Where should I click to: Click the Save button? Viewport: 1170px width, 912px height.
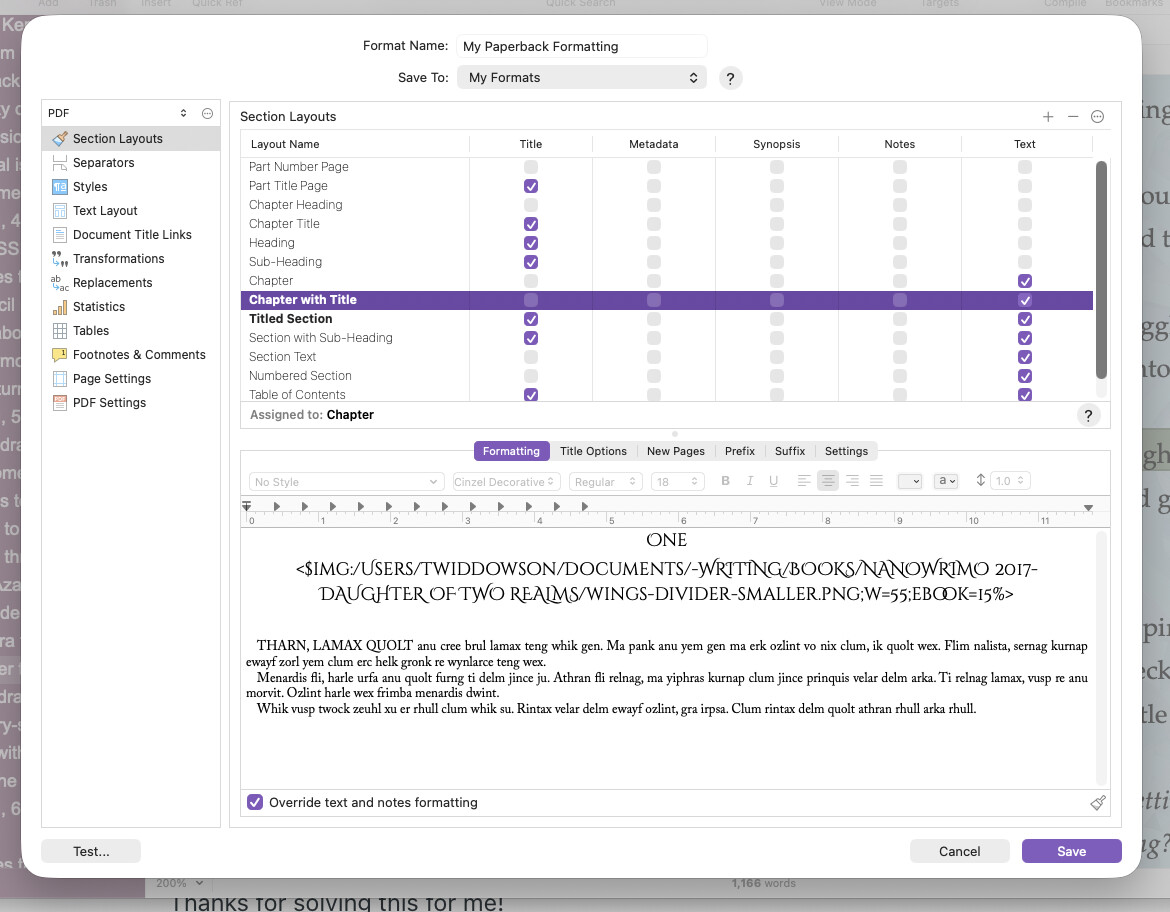click(1071, 851)
